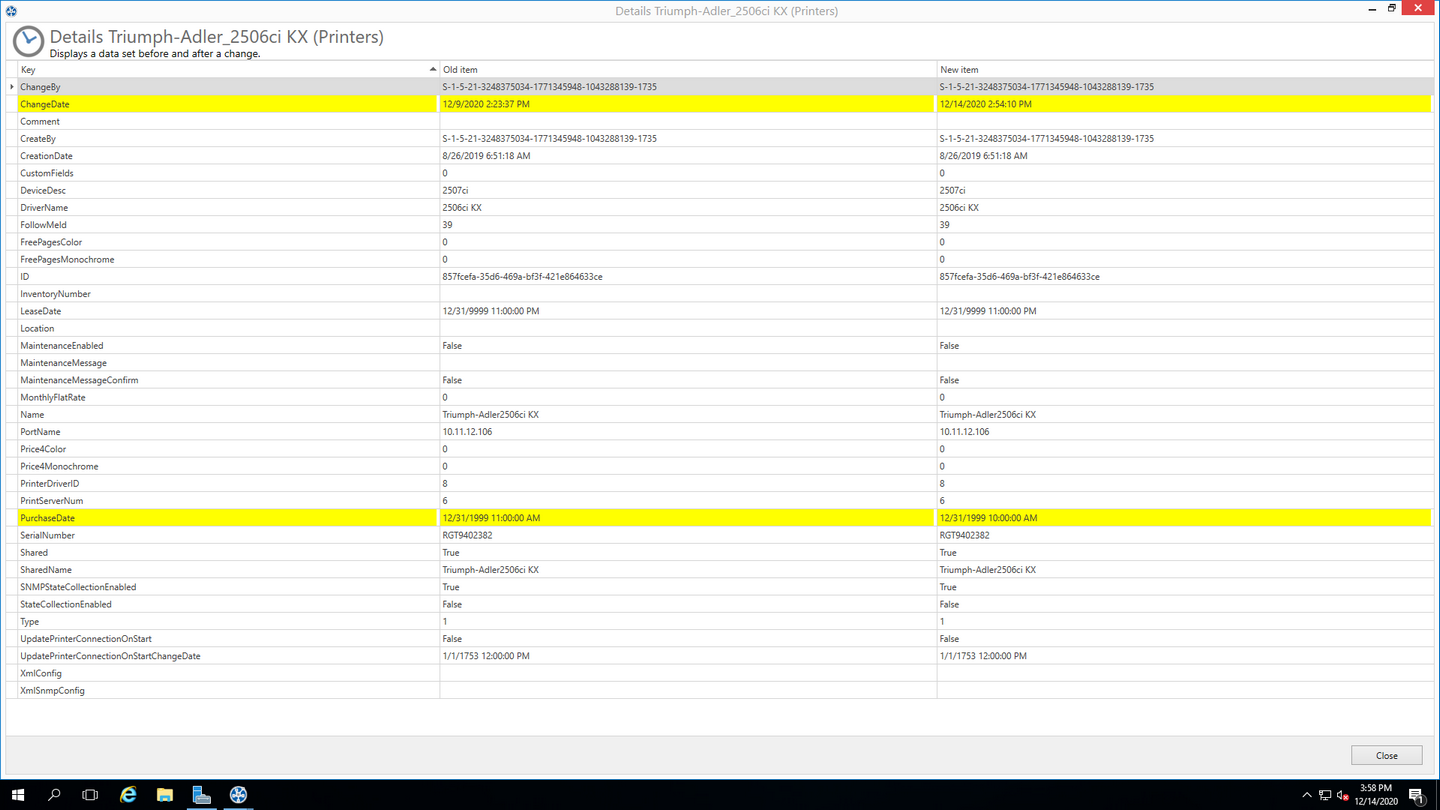
Task: Select the MaintenanceEnabled key cell
Action: [x=228, y=345]
